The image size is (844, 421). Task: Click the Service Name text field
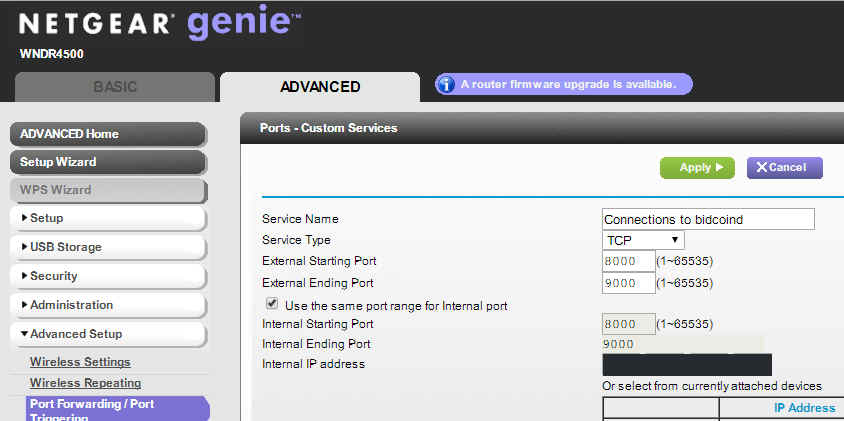708,219
